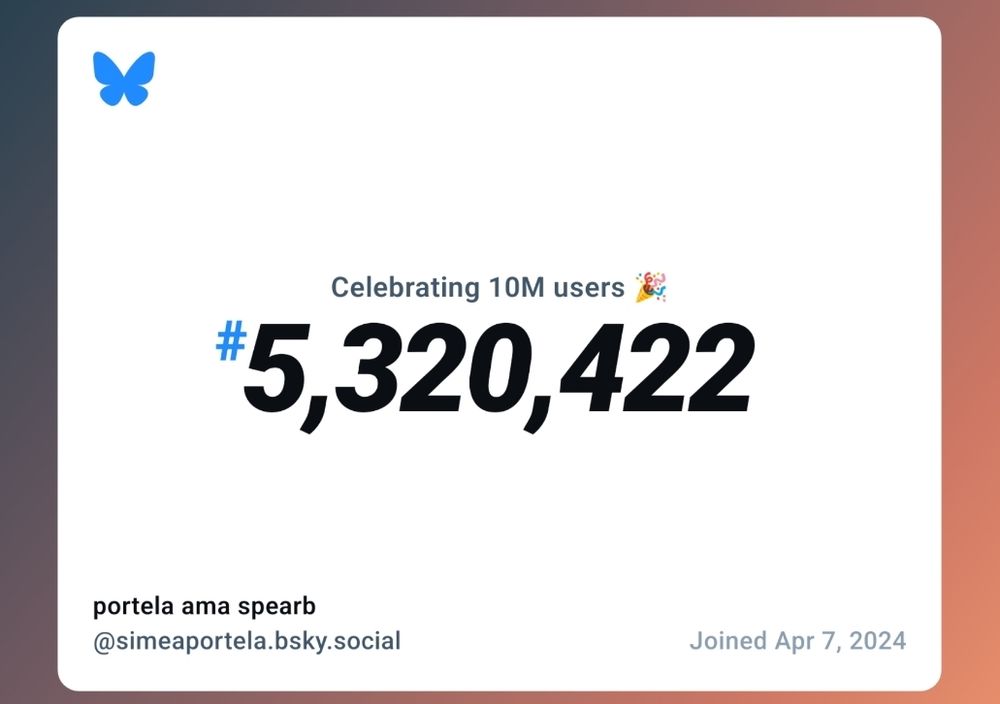
Task: Click the blue hash symbol
Action: click(231, 345)
